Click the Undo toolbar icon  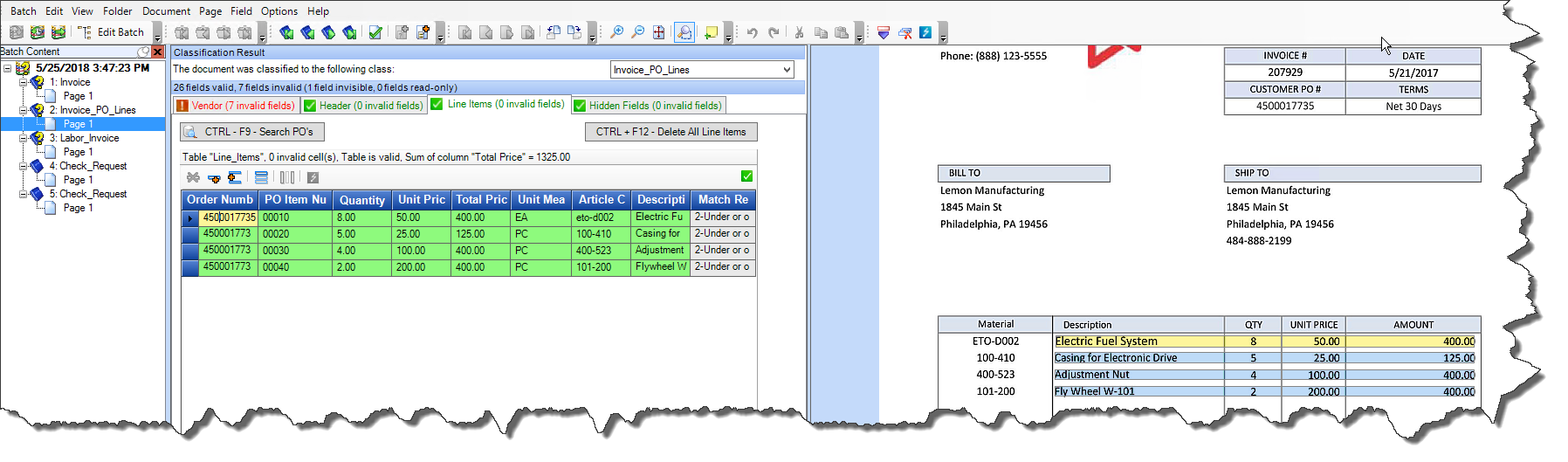(x=753, y=32)
